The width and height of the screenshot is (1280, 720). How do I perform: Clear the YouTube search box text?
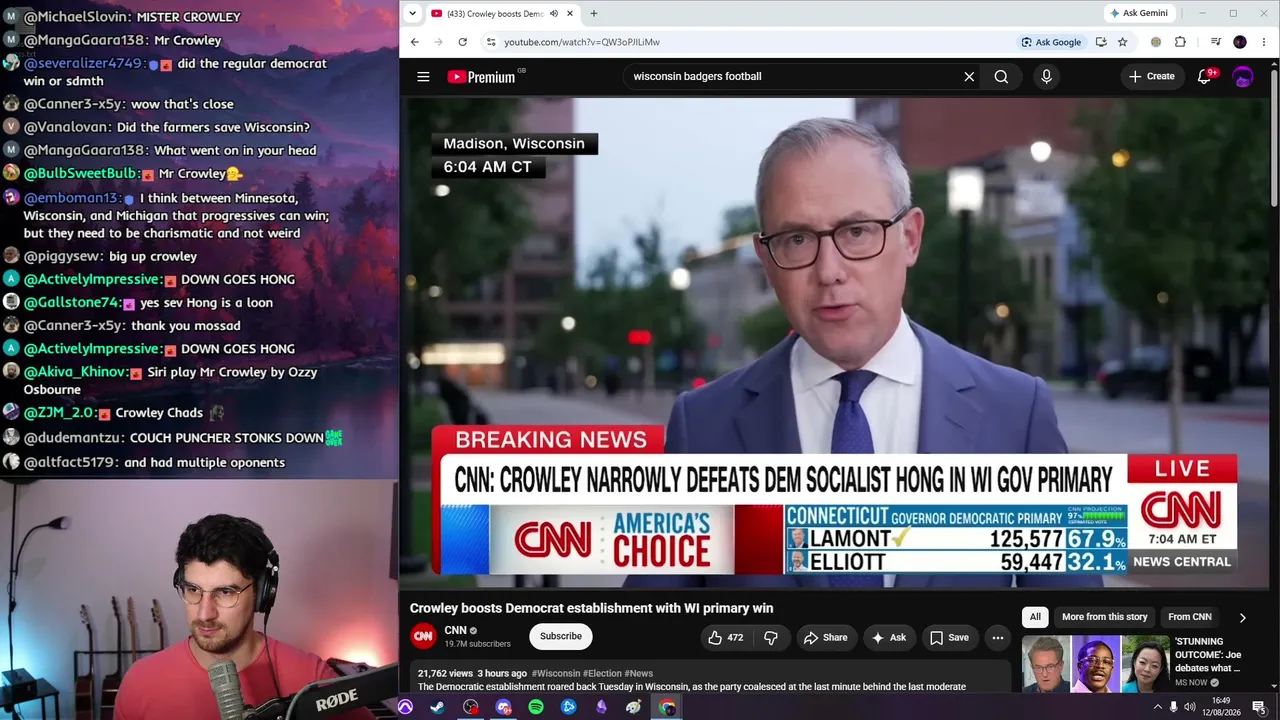969,76
